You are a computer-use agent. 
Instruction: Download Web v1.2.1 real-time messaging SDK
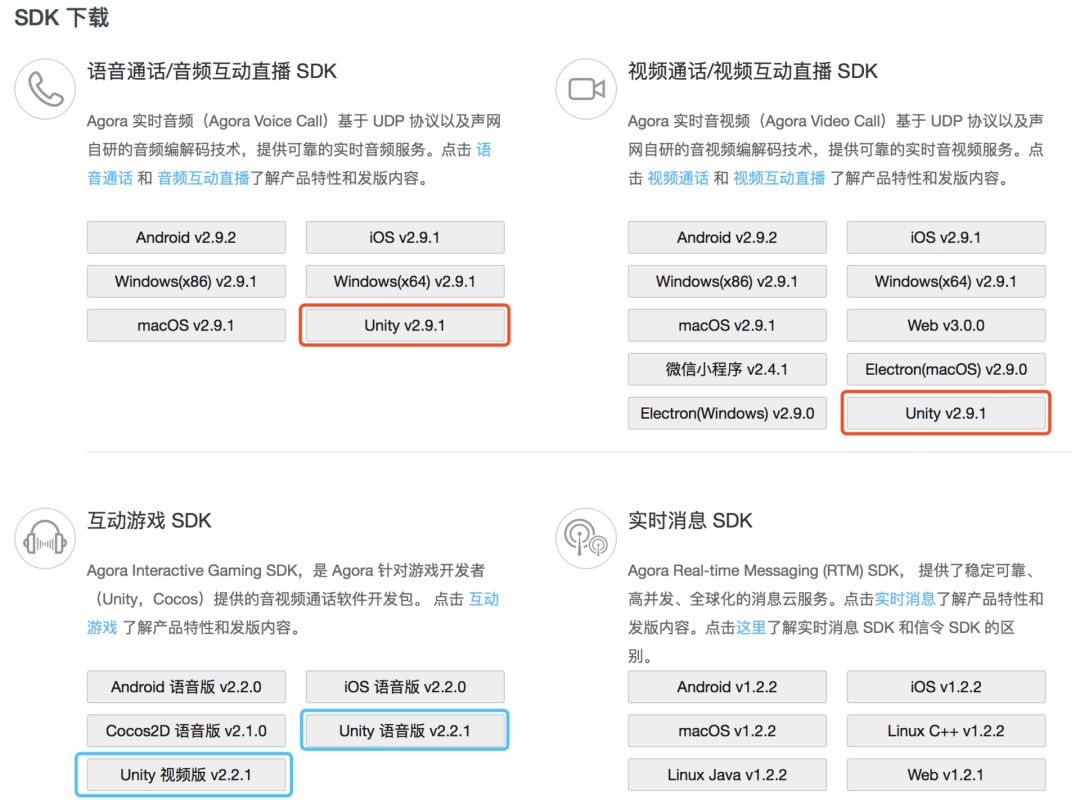[946, 775]
